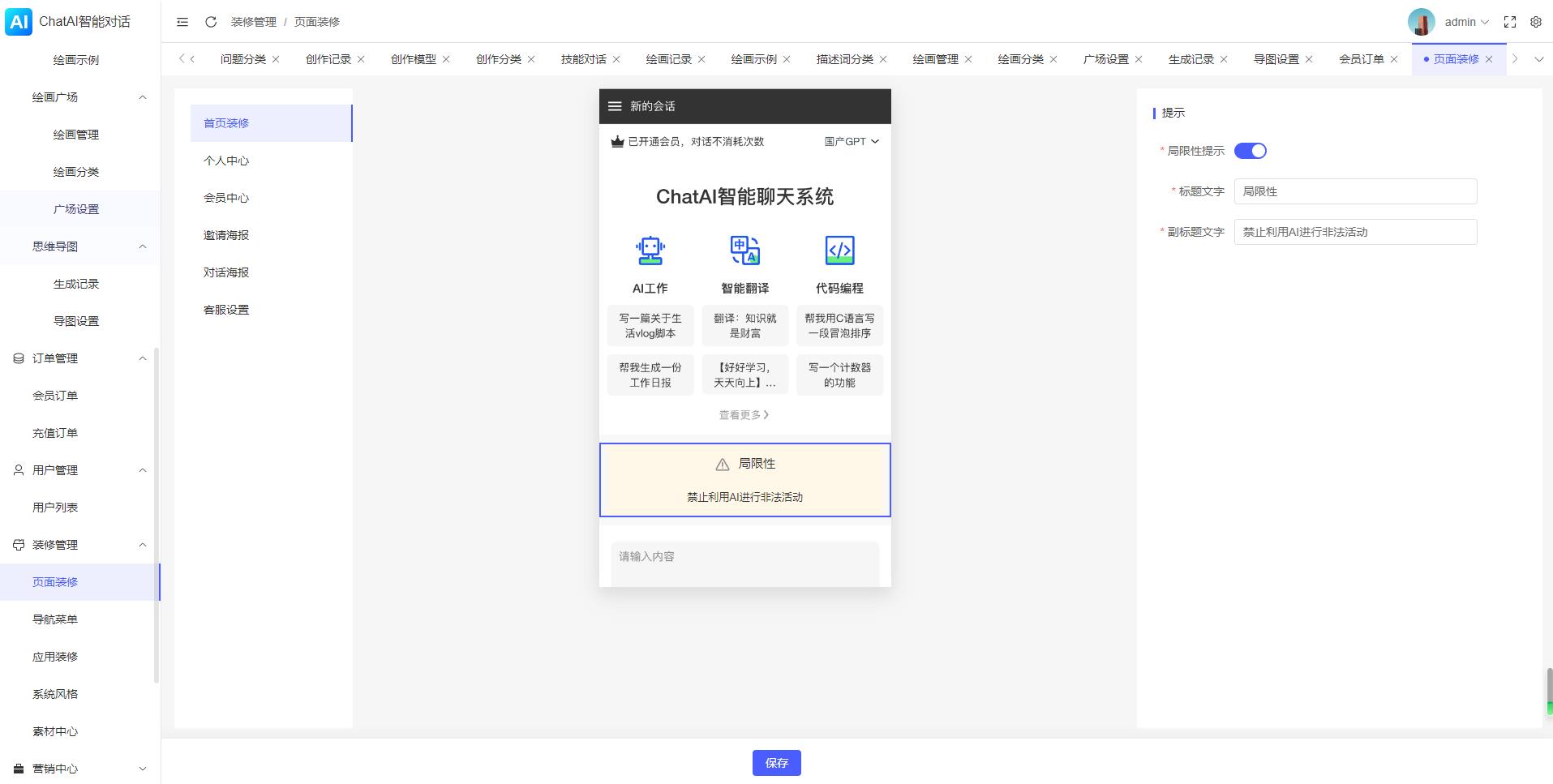Select 会员中心 in decoration list
This screenshot has height=784, width=1553.
271,198
